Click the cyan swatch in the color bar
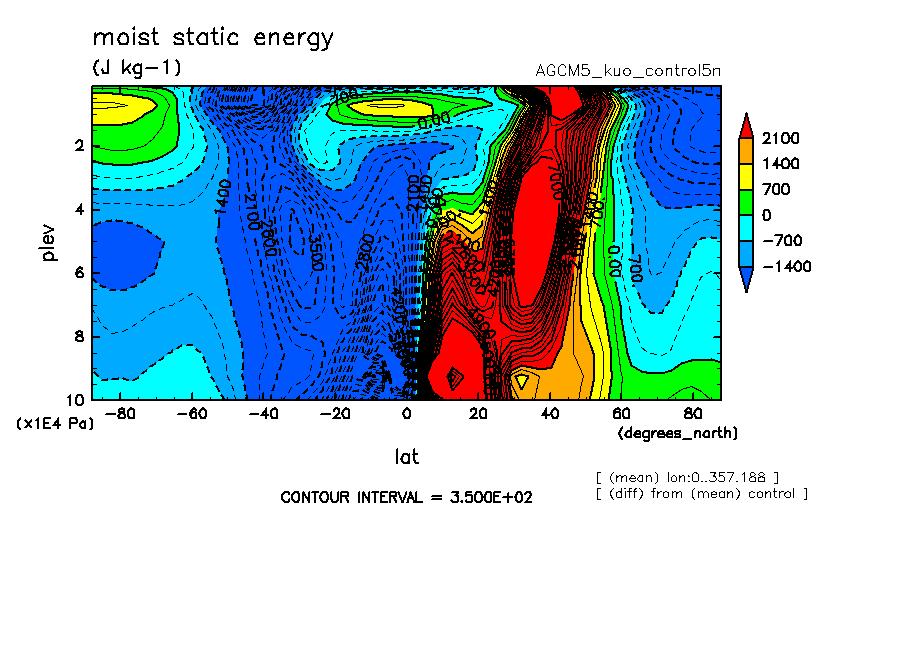Screen dimensions: 904x654 tap(746, 228)
